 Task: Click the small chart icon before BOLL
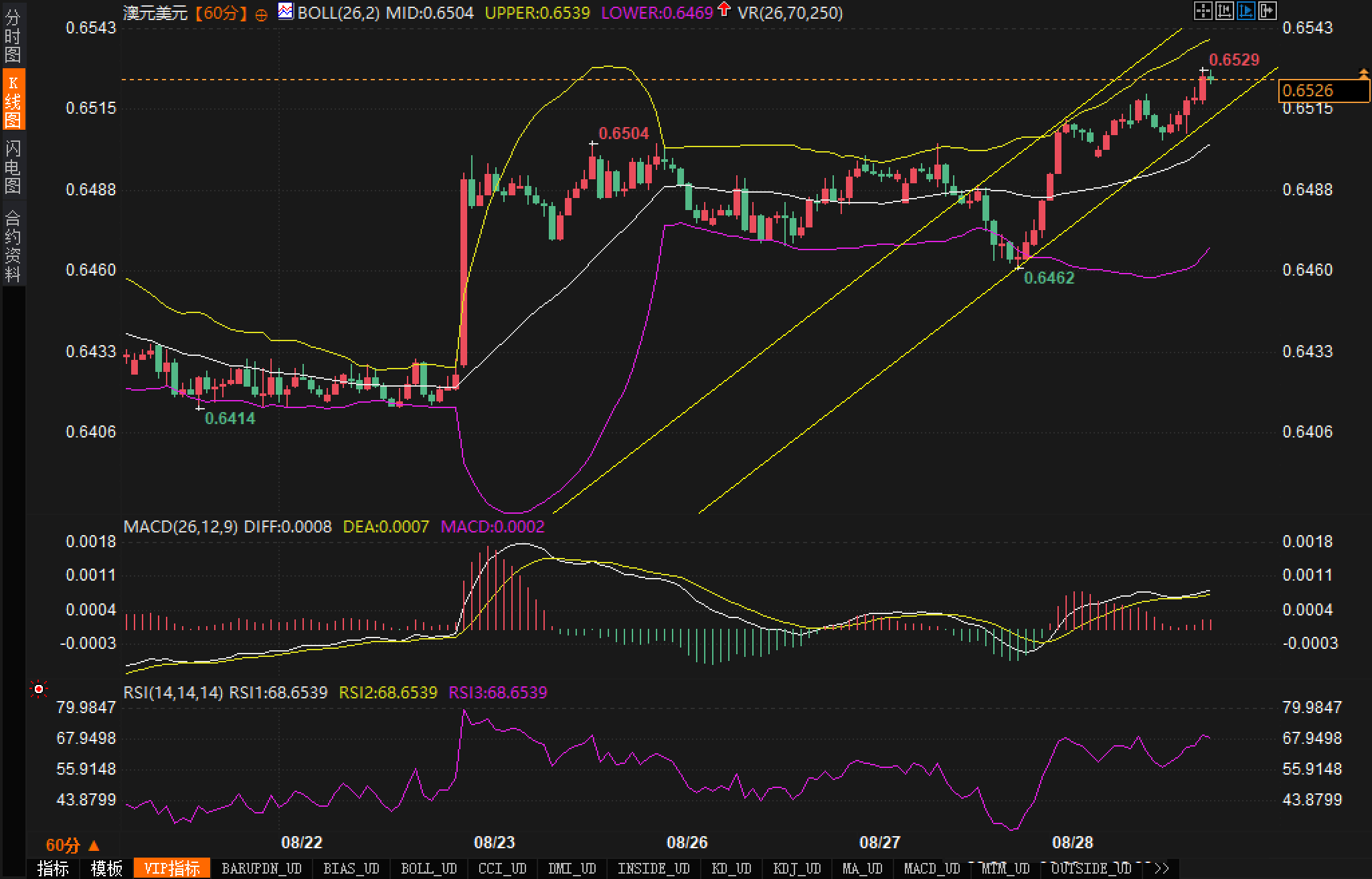[x=286, y=11]
